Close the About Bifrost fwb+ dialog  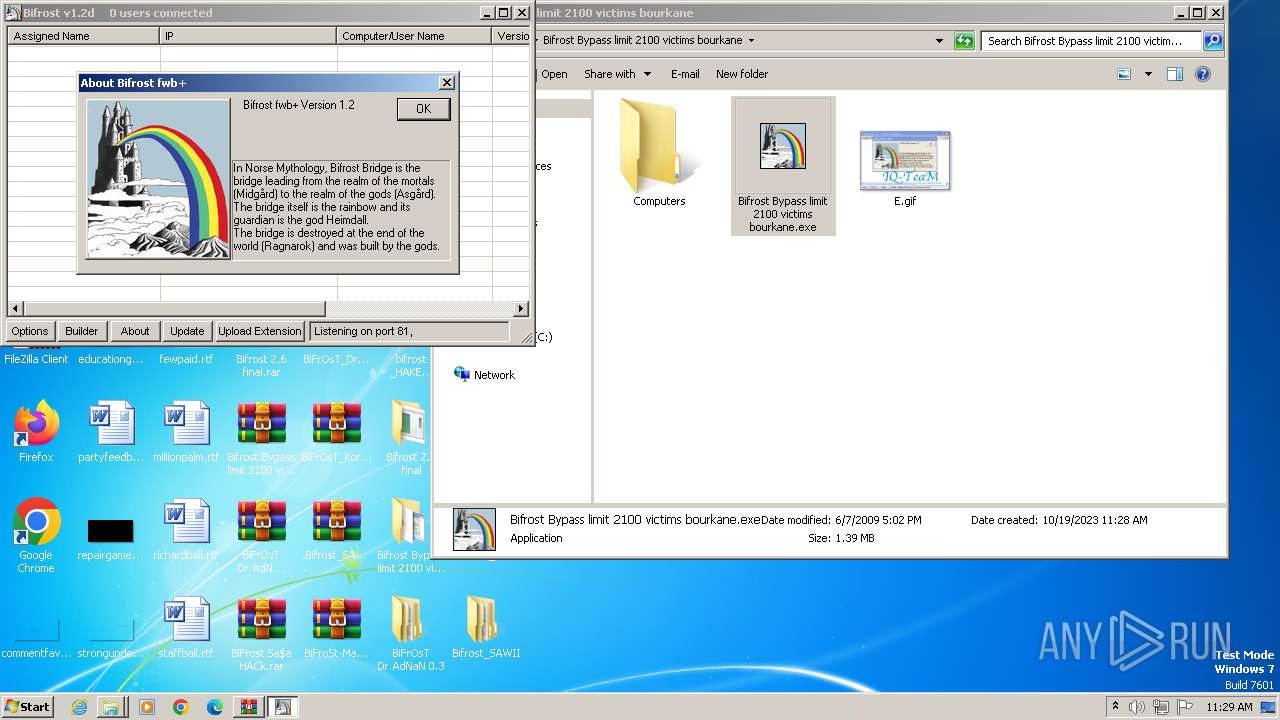coord(446,83)
